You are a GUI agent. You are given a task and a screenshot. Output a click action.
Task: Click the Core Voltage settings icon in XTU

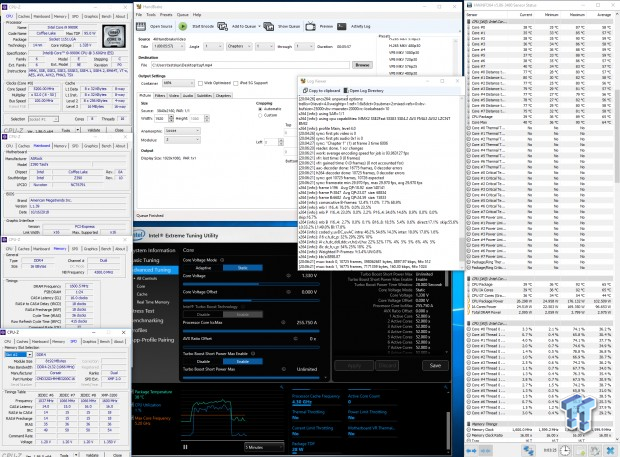[288, 276]
